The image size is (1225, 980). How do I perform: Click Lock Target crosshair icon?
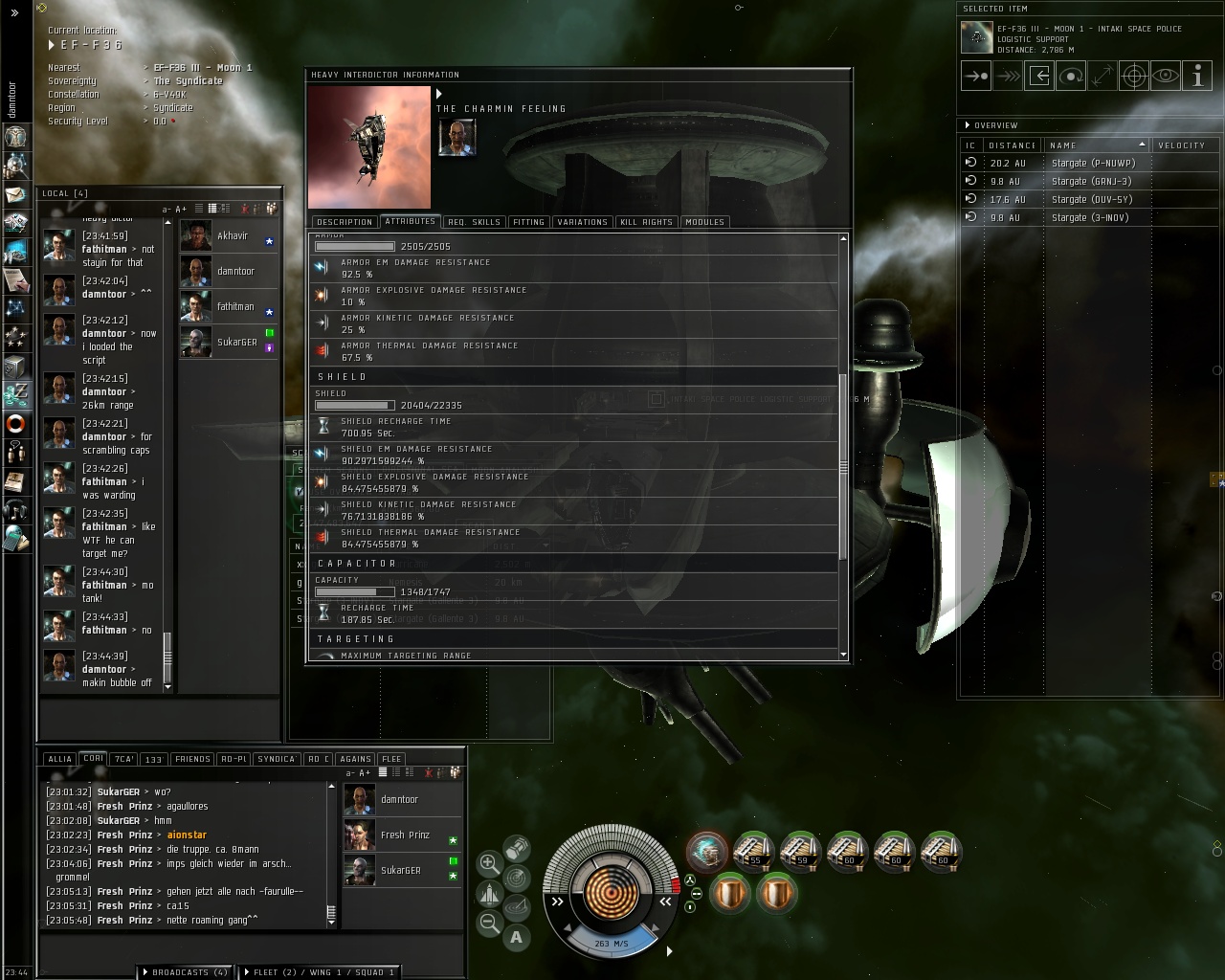coord(1134,76)
